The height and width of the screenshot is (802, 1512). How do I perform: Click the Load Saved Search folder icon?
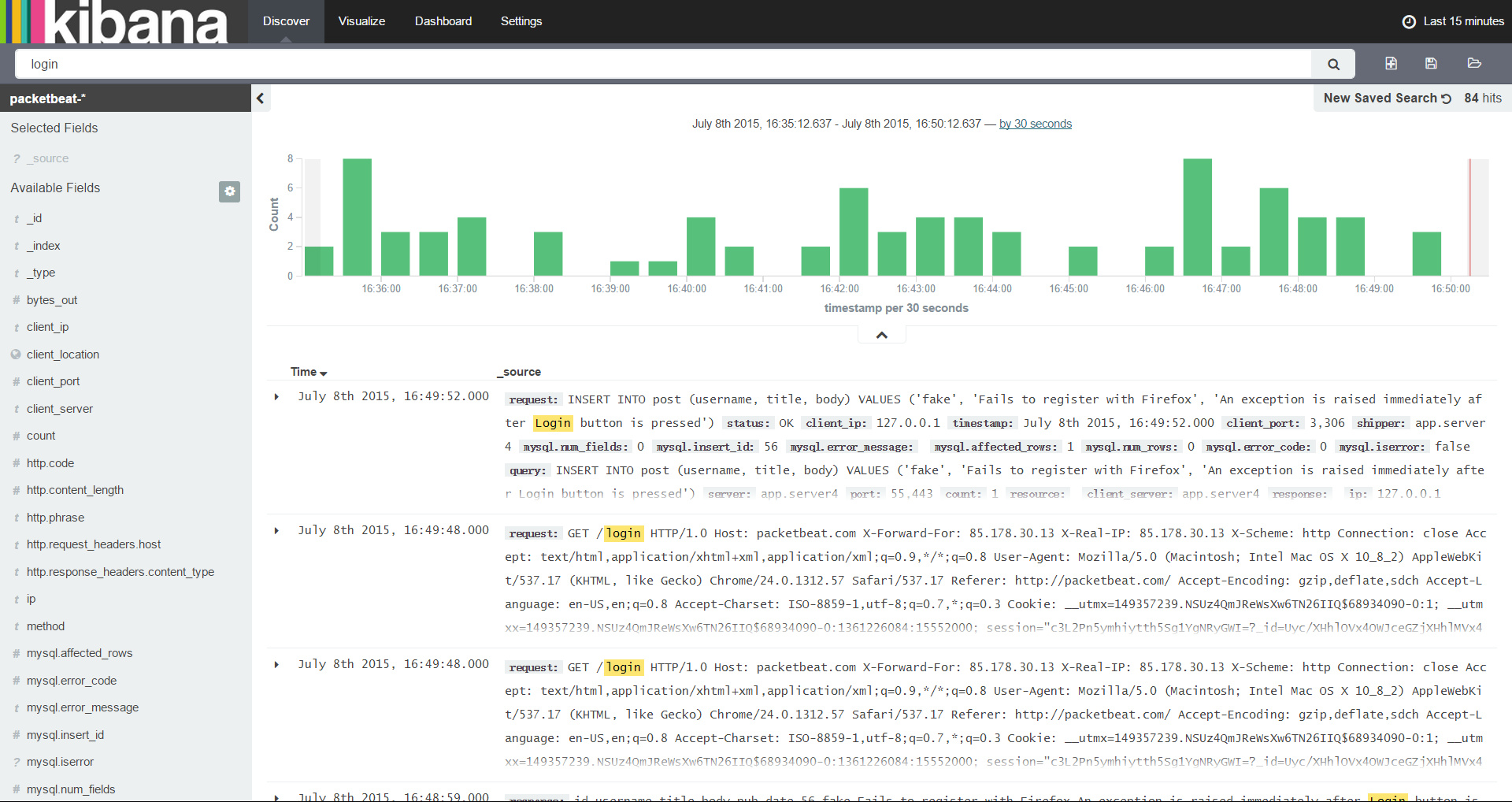(1474, 64)
